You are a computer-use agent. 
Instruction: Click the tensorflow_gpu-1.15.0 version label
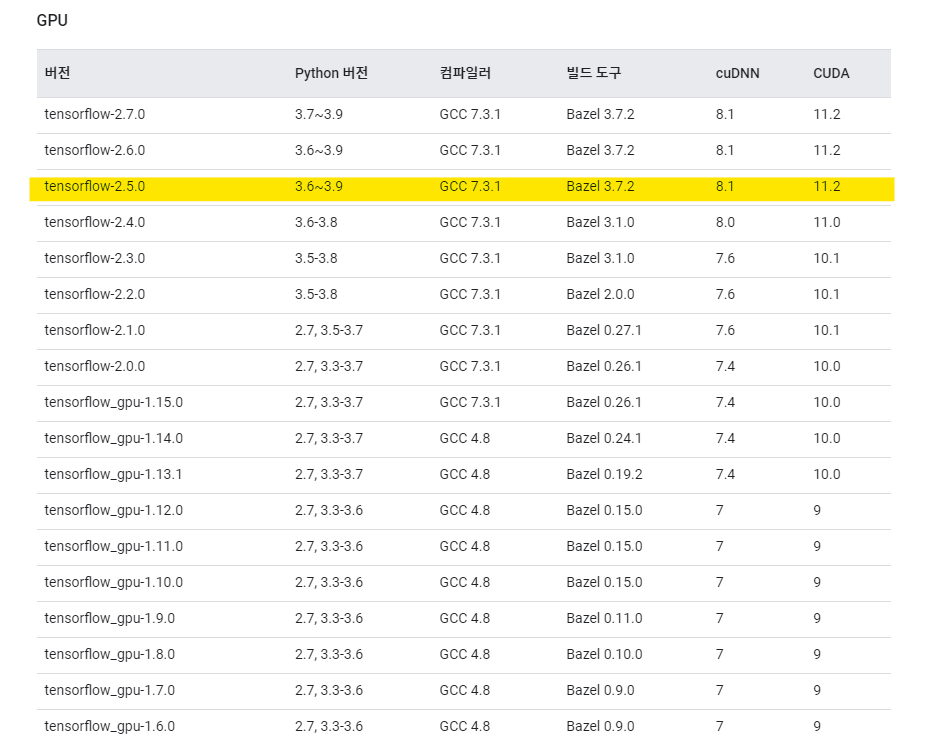[109, 402]
